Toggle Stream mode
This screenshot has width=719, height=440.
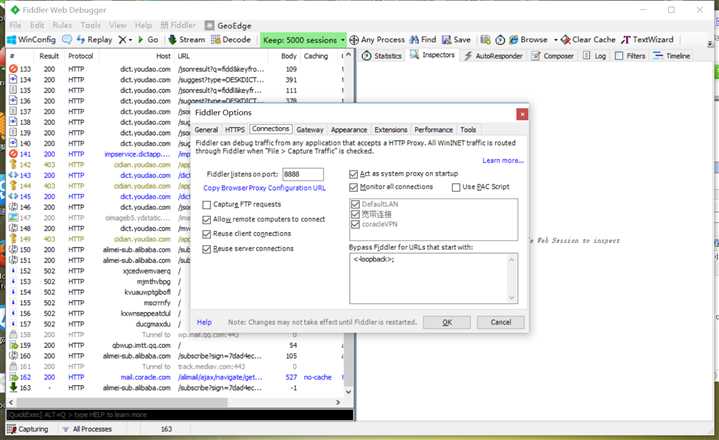[186, 40]
